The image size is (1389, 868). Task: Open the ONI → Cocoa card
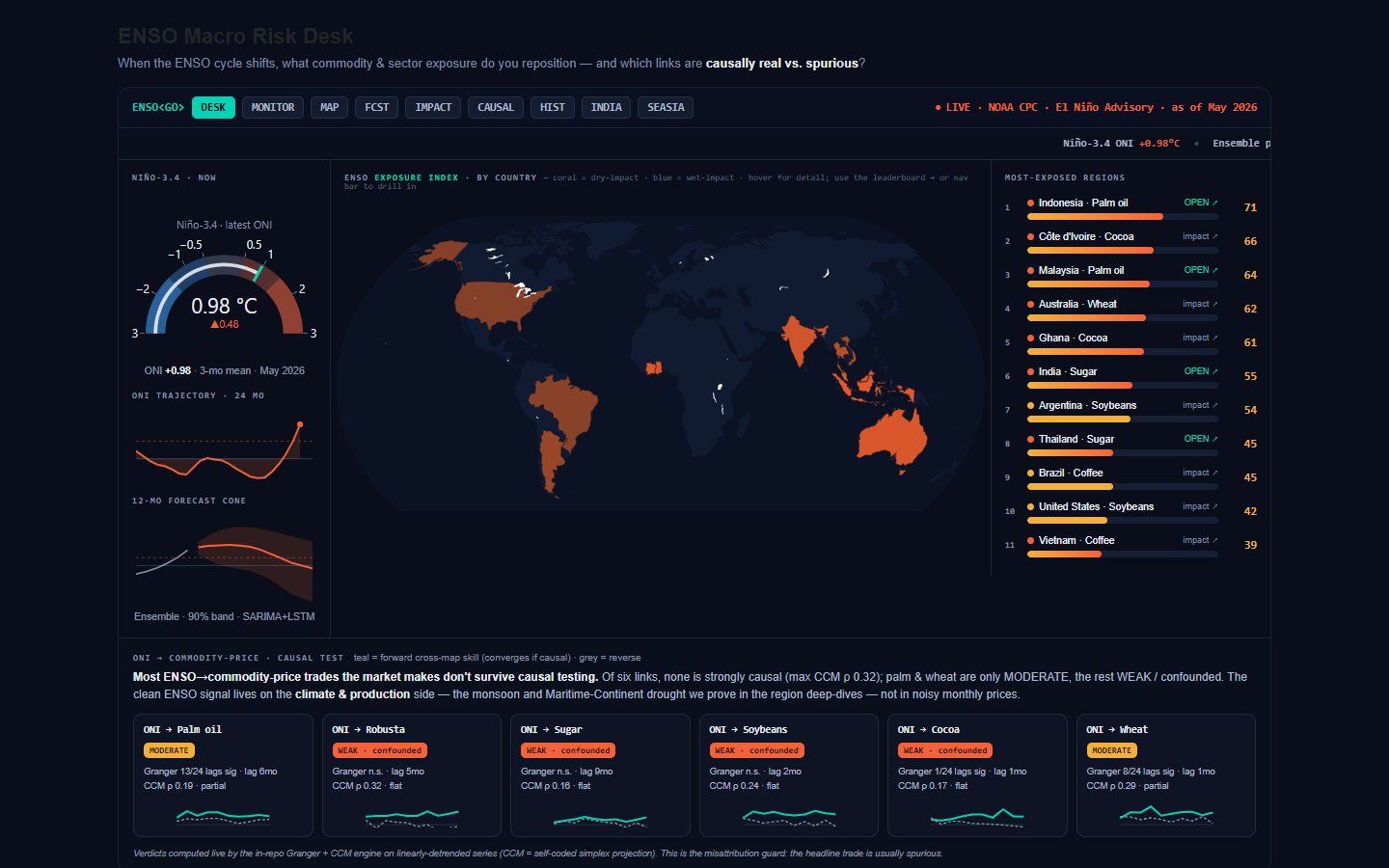coord(977,775)
